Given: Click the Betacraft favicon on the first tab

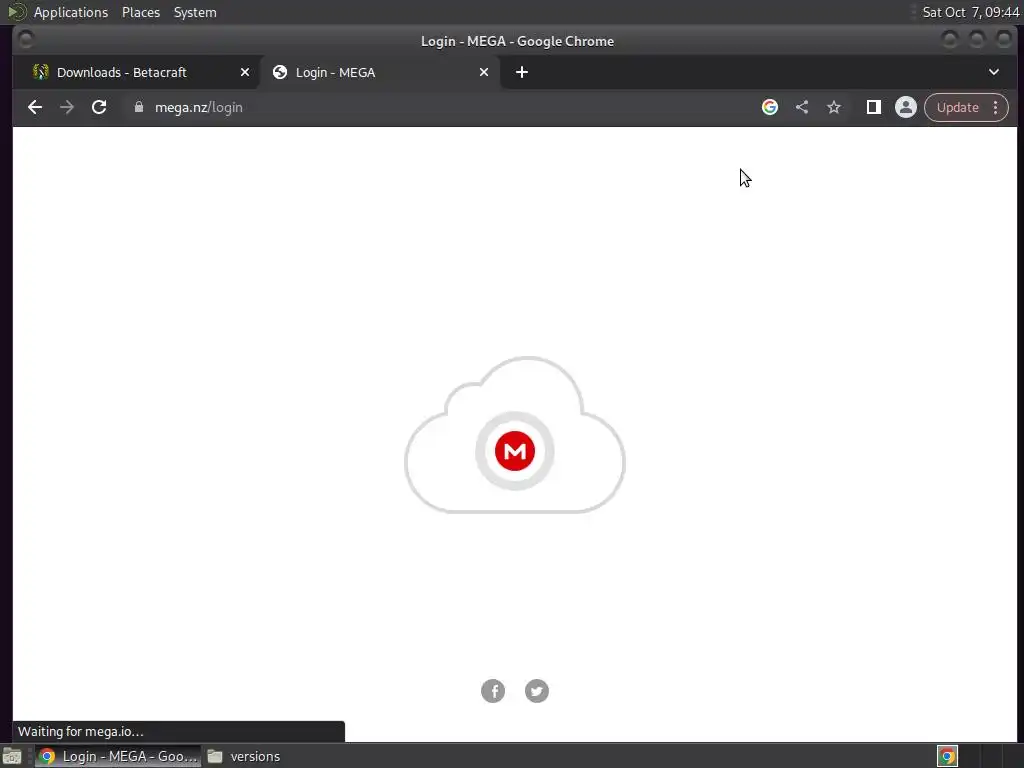Looking at the screenshot, I should coord(40,72).
